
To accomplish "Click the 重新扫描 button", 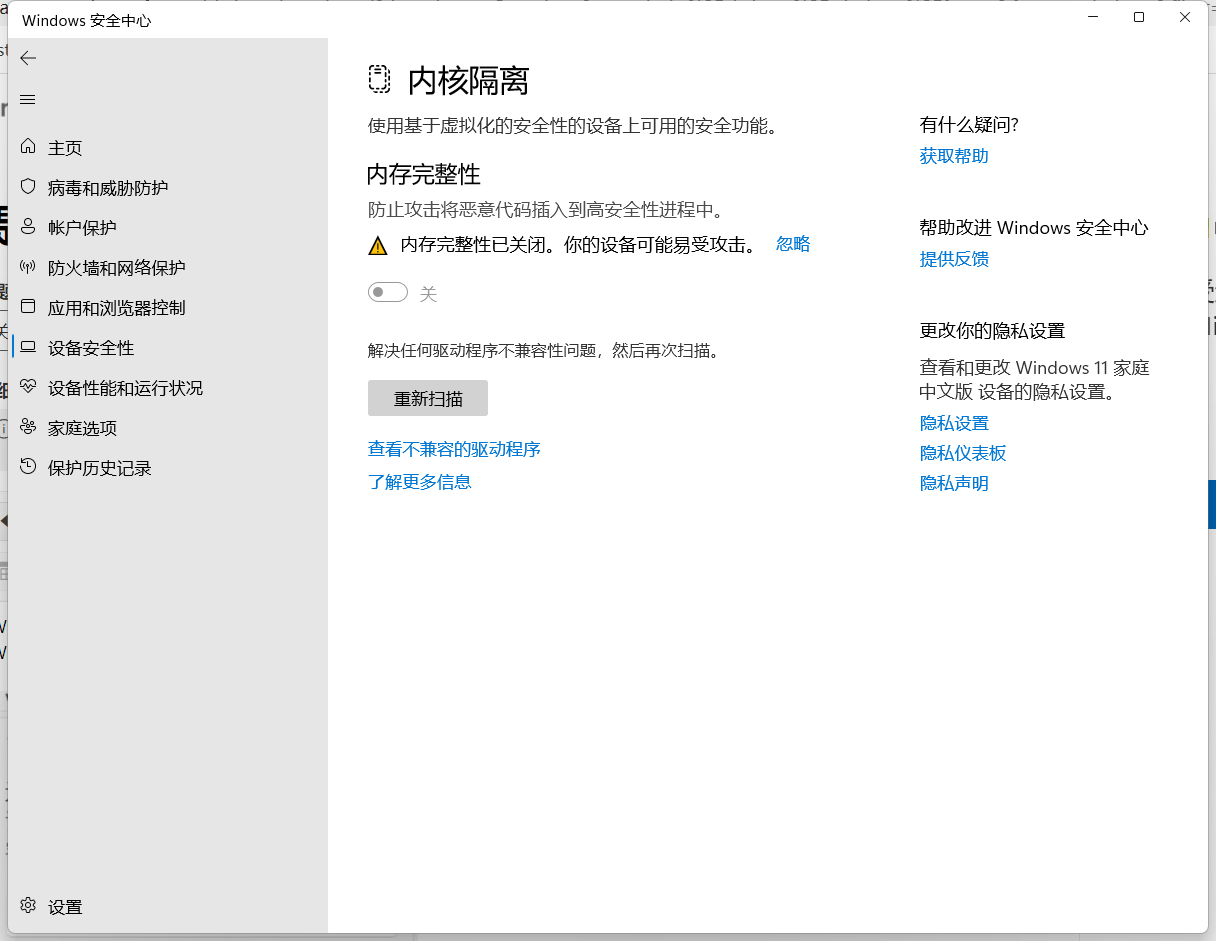I will (428, 398).
